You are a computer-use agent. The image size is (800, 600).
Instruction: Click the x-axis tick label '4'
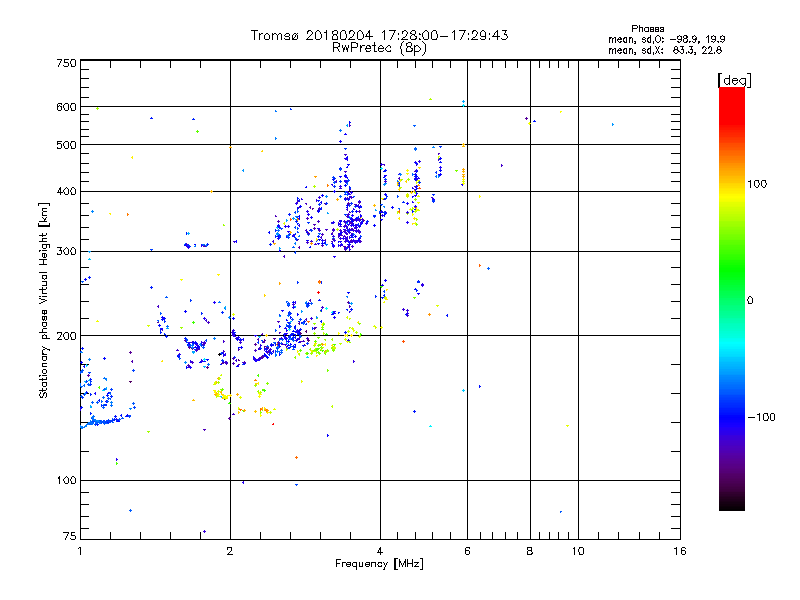pos(380,551)
